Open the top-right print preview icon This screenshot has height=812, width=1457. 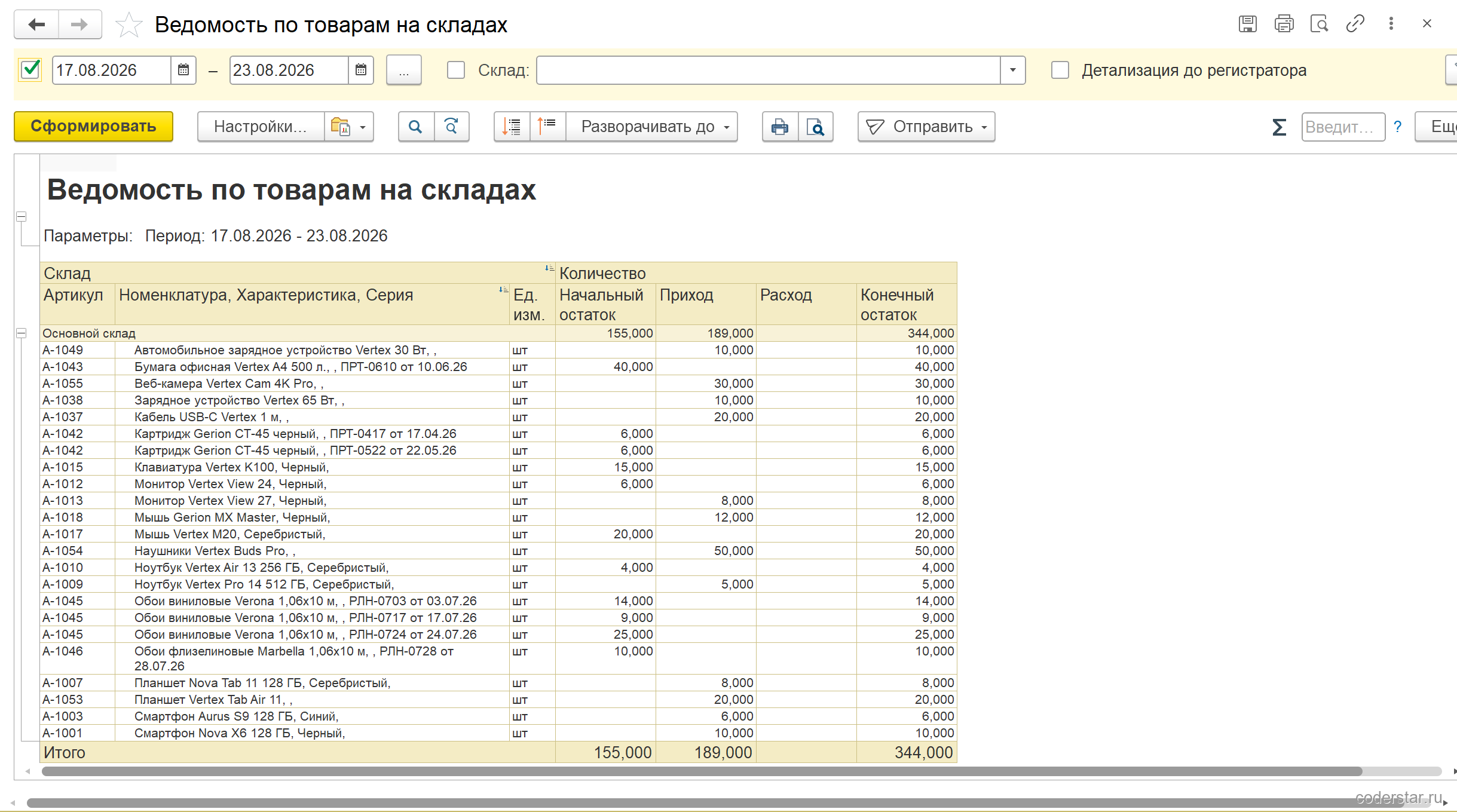coord(1319,24)
